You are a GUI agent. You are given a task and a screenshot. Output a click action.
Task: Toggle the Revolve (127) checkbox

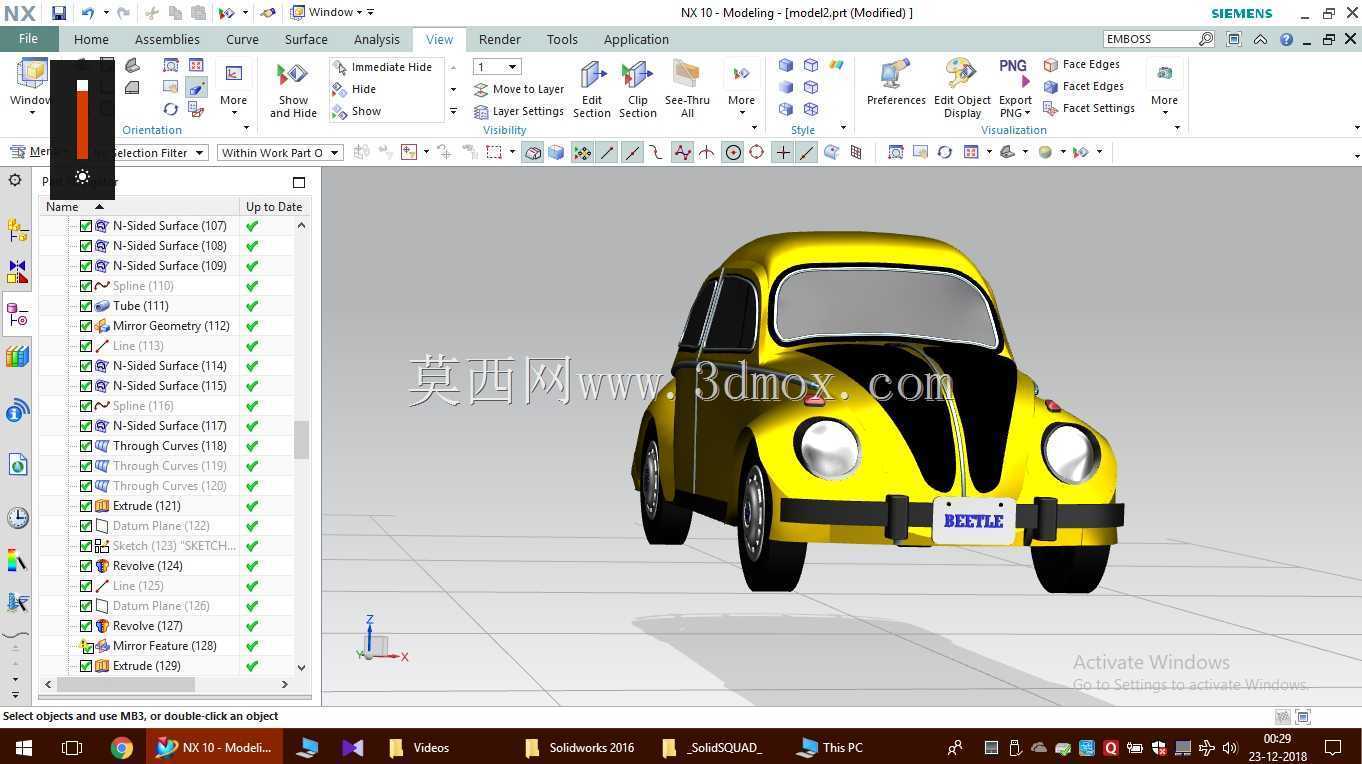(86, 626)
